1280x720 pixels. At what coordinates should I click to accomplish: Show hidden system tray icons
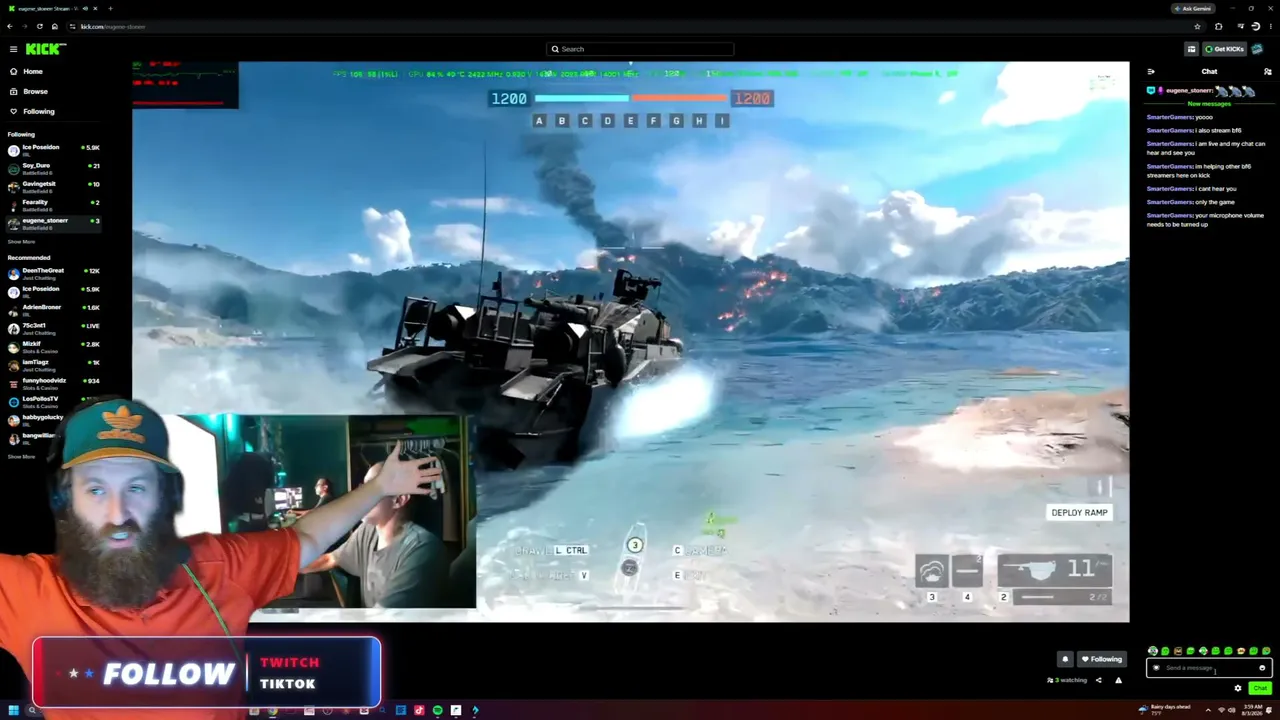point(1208,711)
